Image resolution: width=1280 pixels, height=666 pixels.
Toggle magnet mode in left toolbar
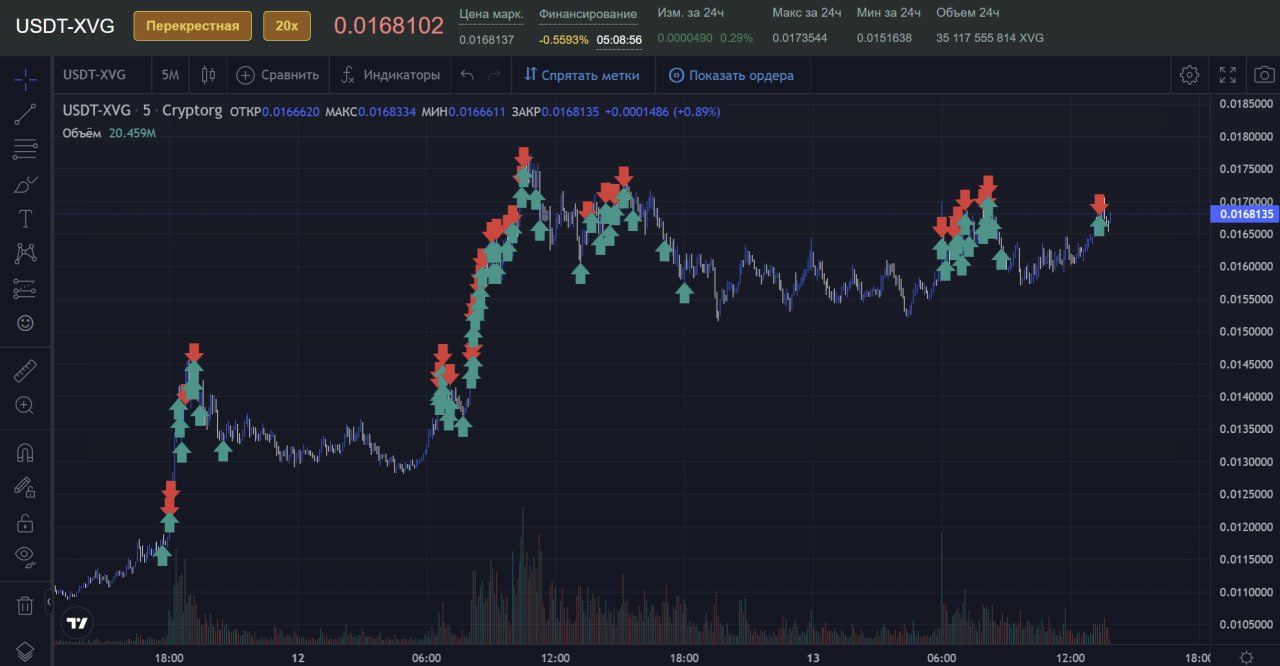coord(26,453)
